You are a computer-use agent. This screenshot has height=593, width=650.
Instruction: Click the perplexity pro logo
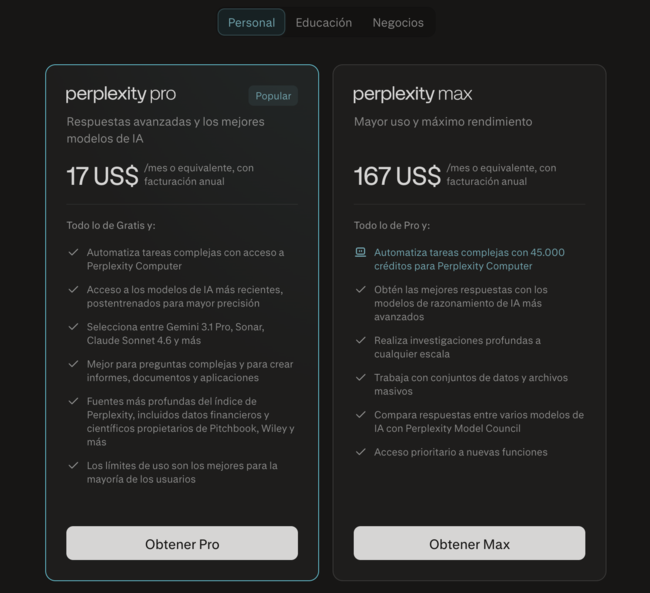point(121,95)
